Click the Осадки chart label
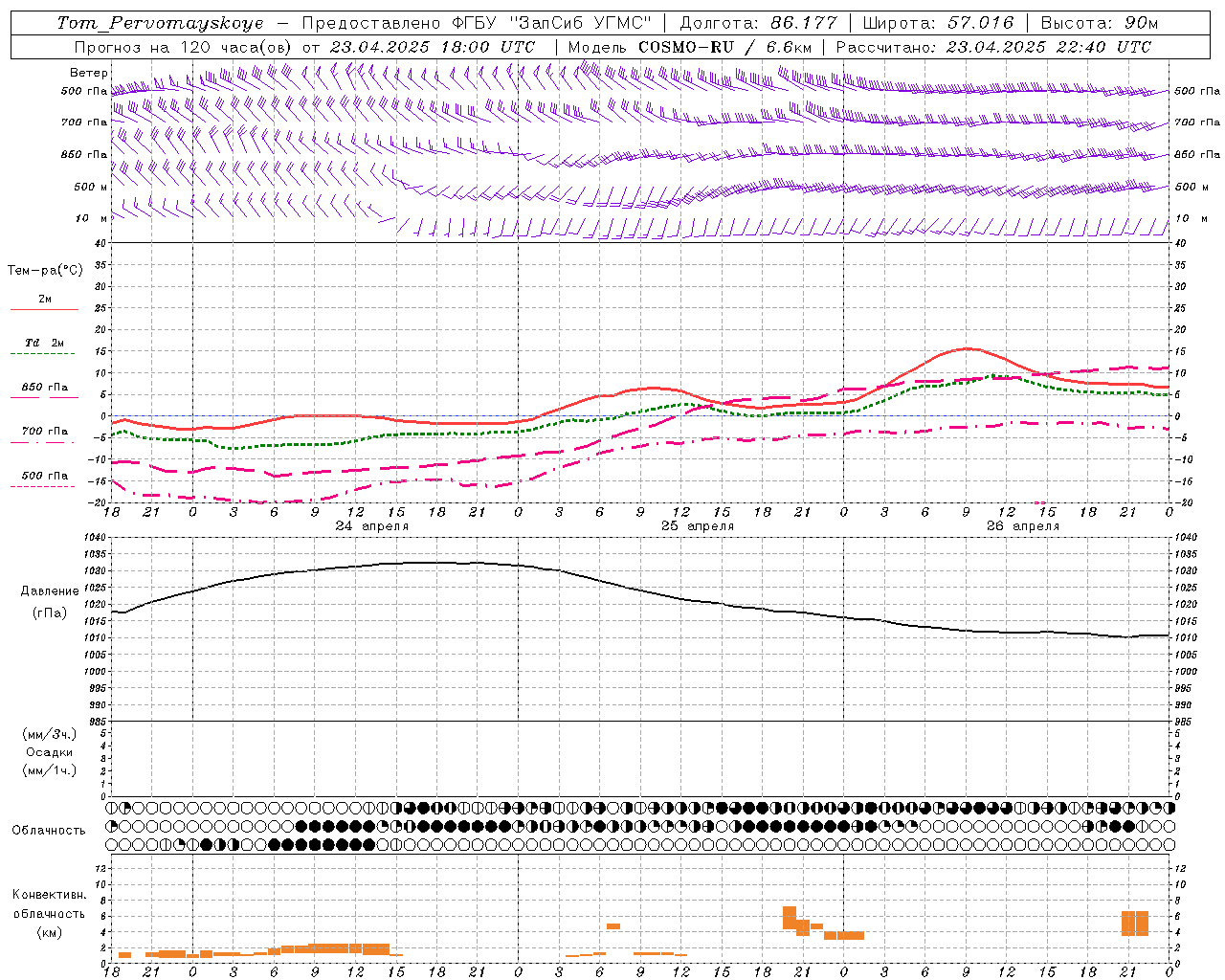Screen dimensions: 1225x980 click(50, 752)
